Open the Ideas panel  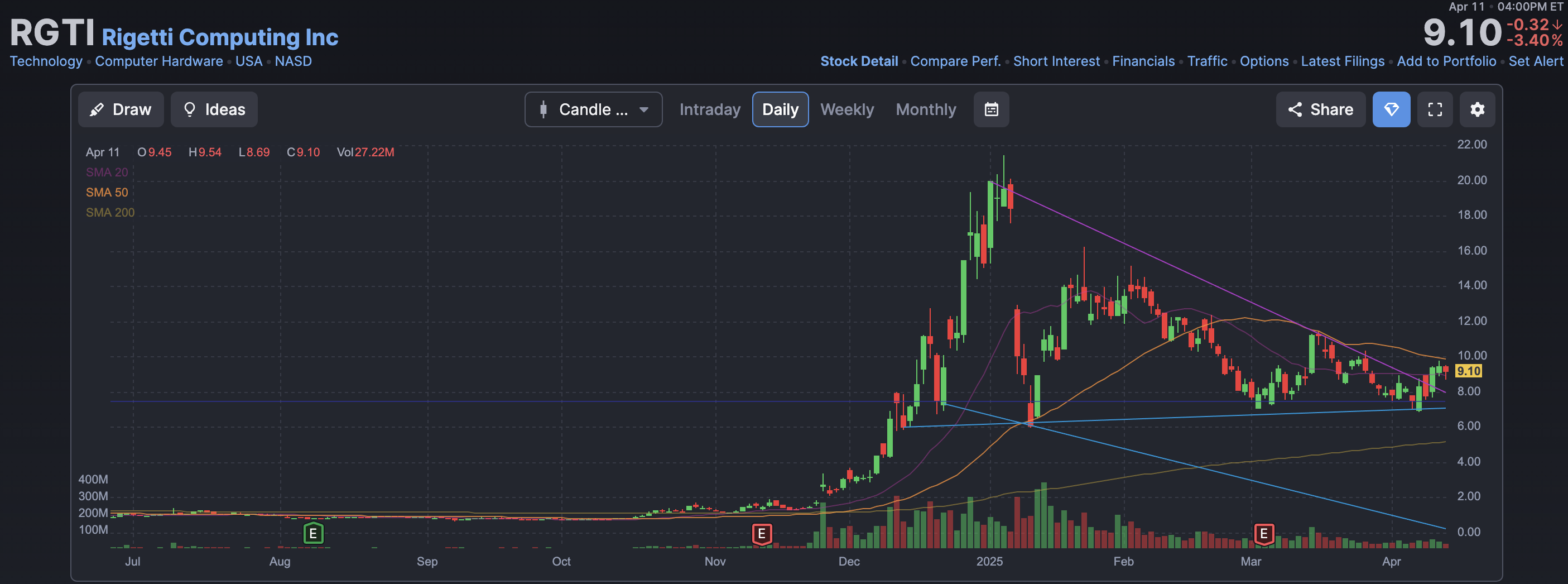(214, 109)
